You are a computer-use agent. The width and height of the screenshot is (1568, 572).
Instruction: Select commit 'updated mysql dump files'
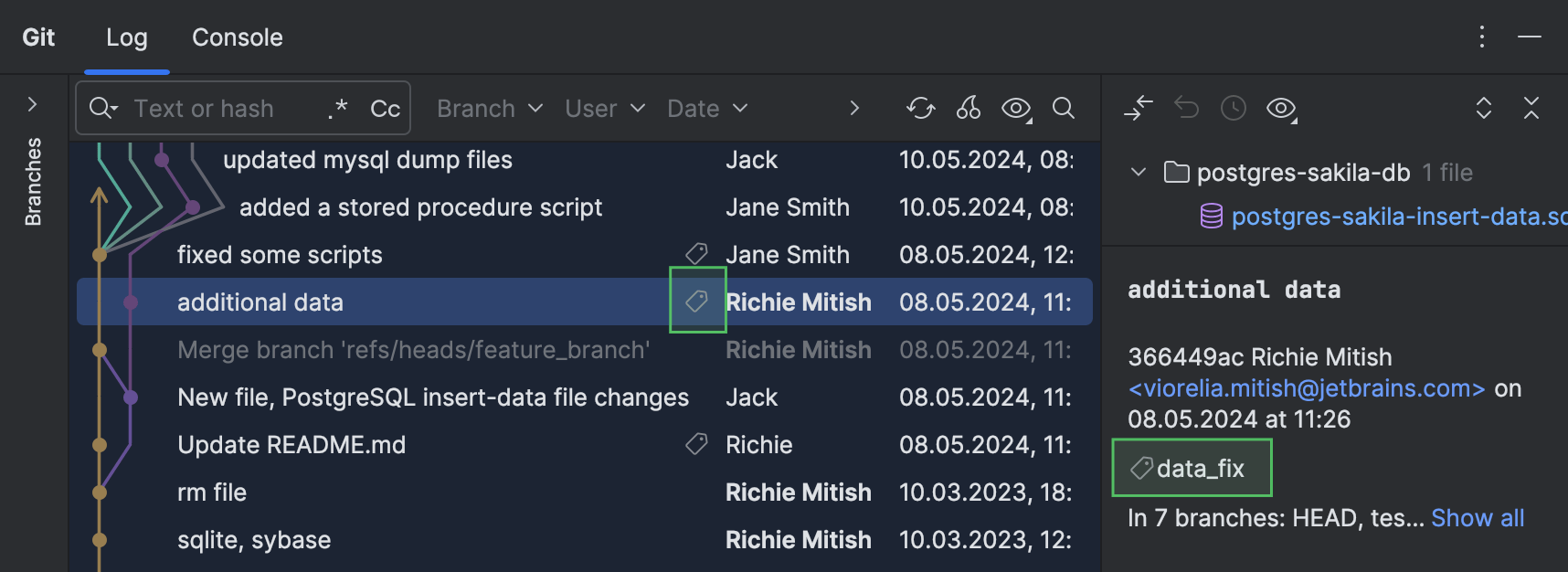(x=367, y=160)
